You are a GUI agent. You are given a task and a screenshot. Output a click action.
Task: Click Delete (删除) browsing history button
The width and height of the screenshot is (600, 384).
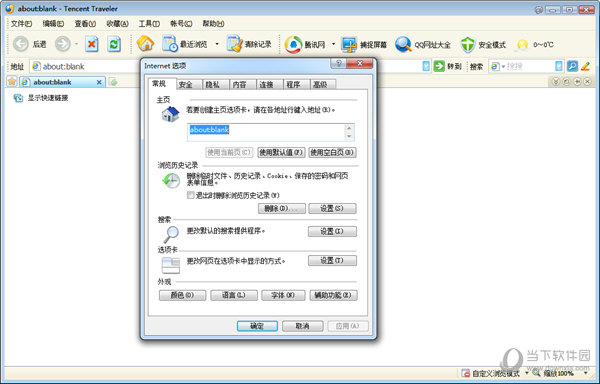coord(282,208)
